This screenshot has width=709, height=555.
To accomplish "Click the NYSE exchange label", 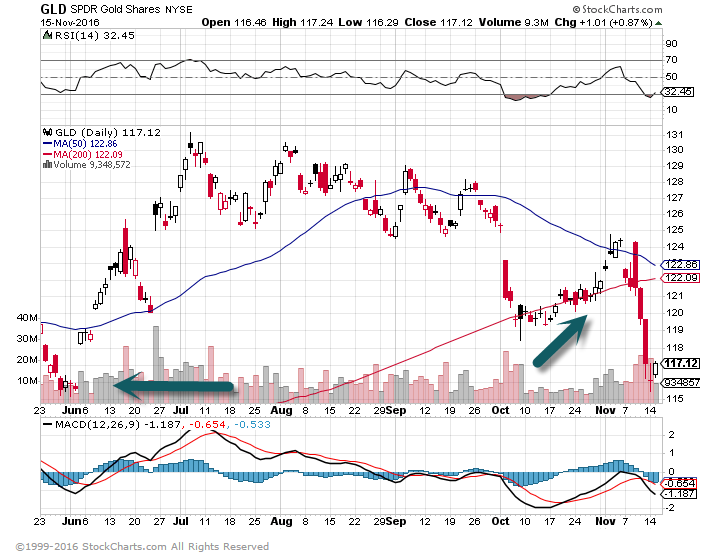I will 179,9.
